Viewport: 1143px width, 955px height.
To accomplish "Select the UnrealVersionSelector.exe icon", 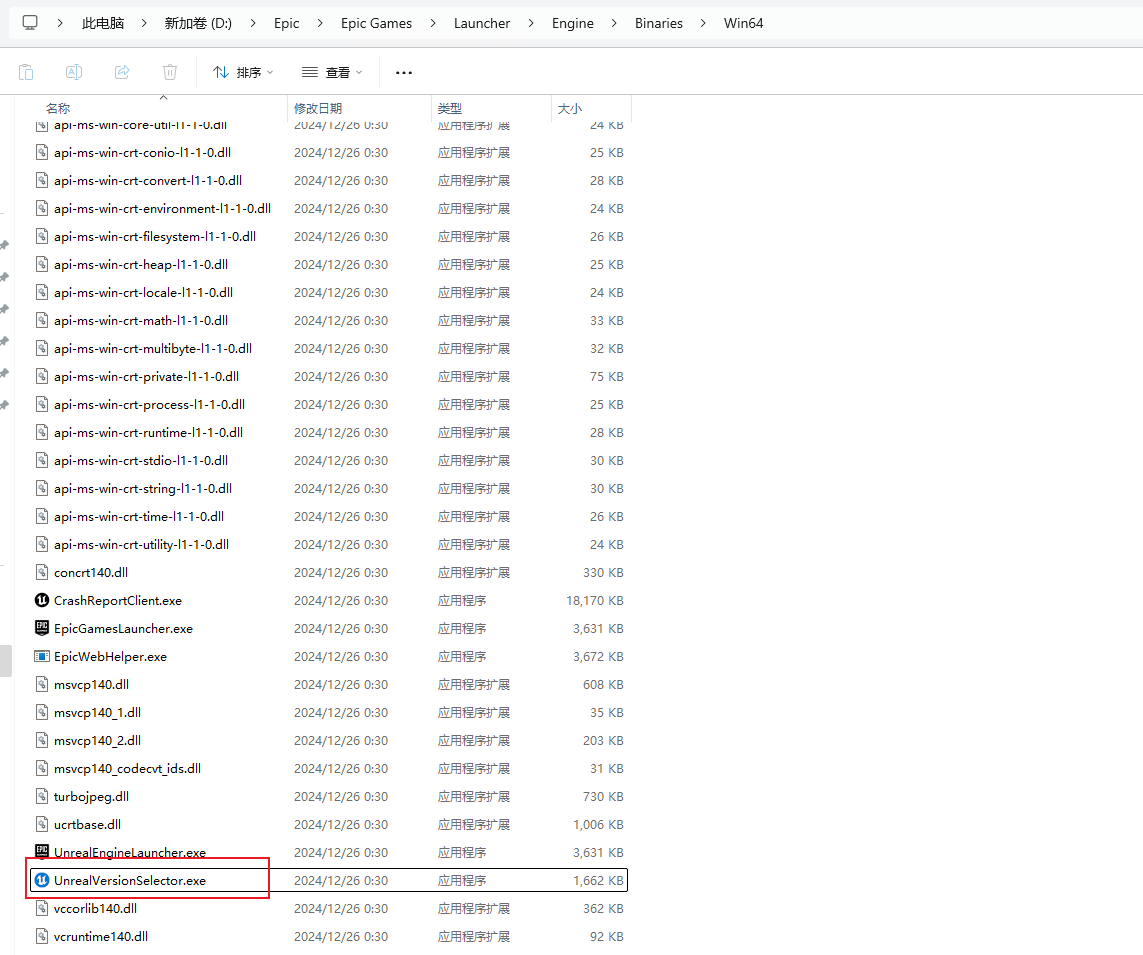I will click(x=42, y=880).
